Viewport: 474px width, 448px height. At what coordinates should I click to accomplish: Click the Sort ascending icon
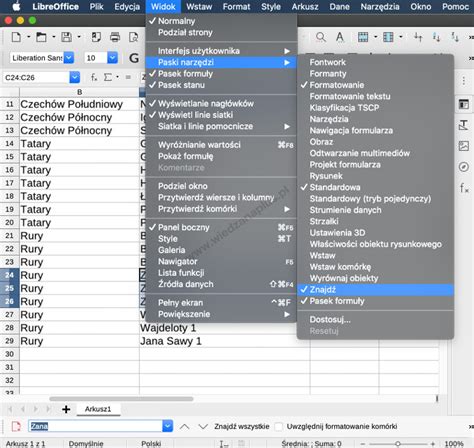[436, 37]
